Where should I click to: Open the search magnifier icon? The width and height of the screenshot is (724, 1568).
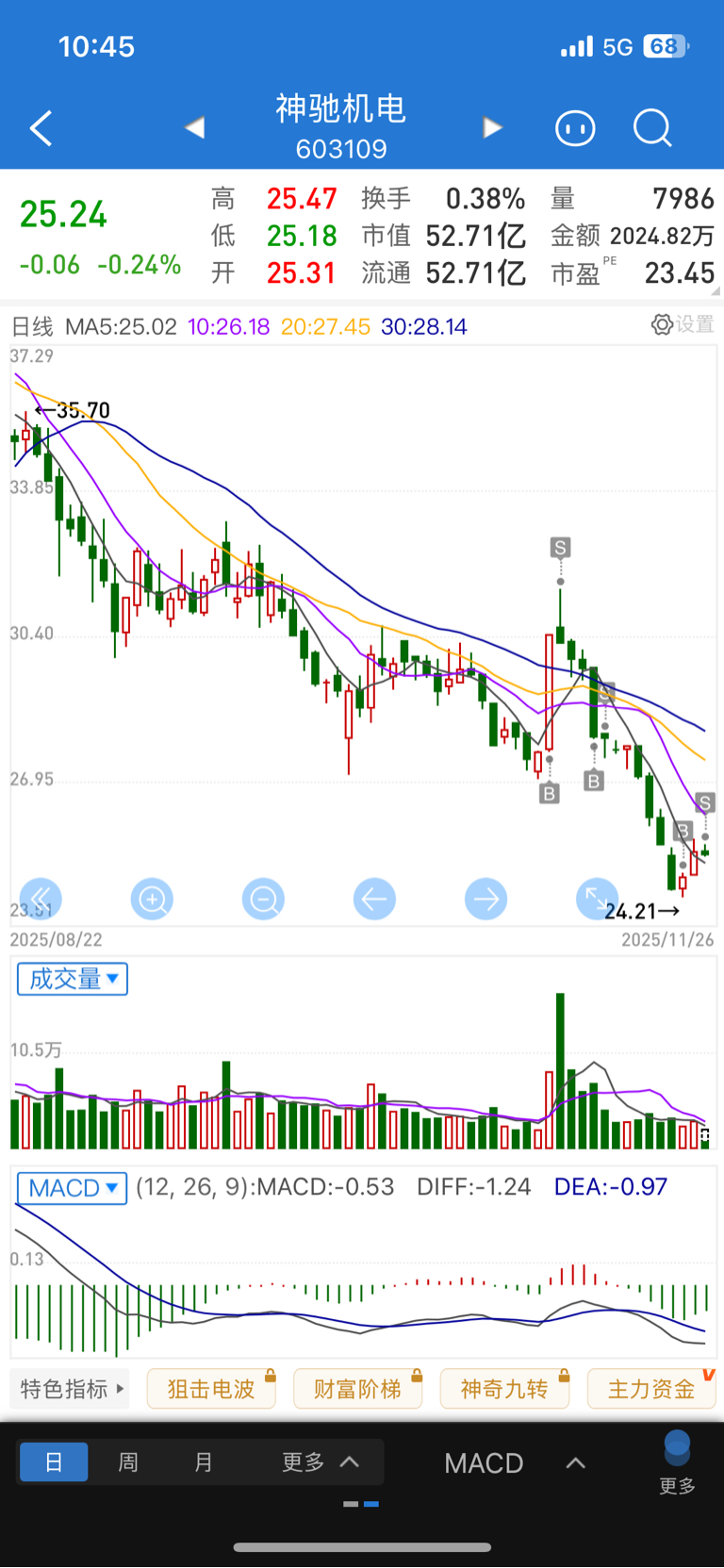652,127
